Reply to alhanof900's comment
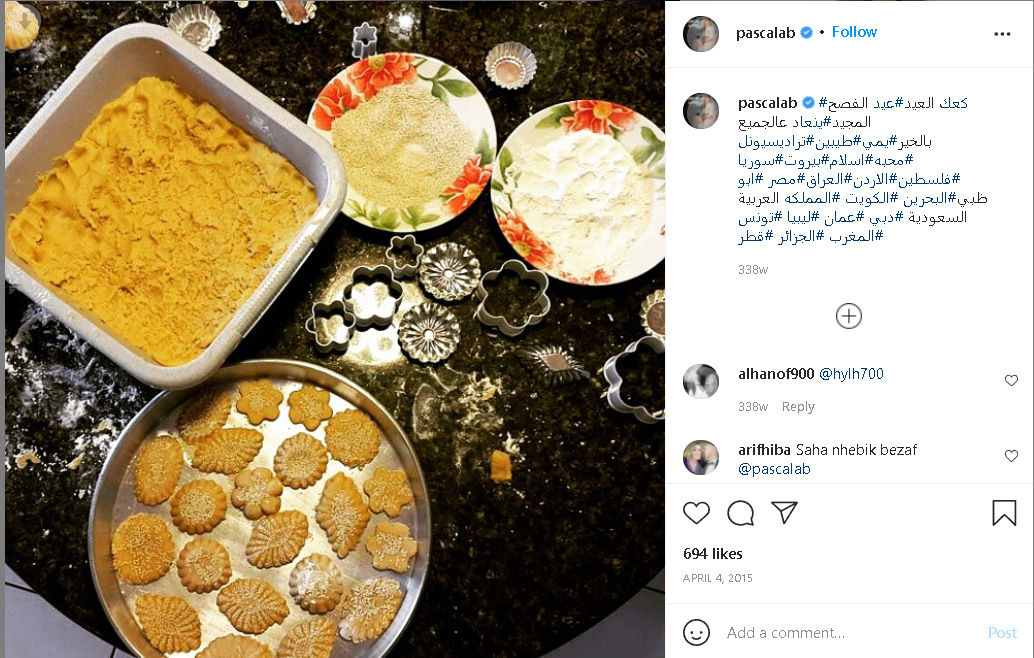Viewport: 1034px width, 658px height. pyautogui.click(x=798, y=407)
